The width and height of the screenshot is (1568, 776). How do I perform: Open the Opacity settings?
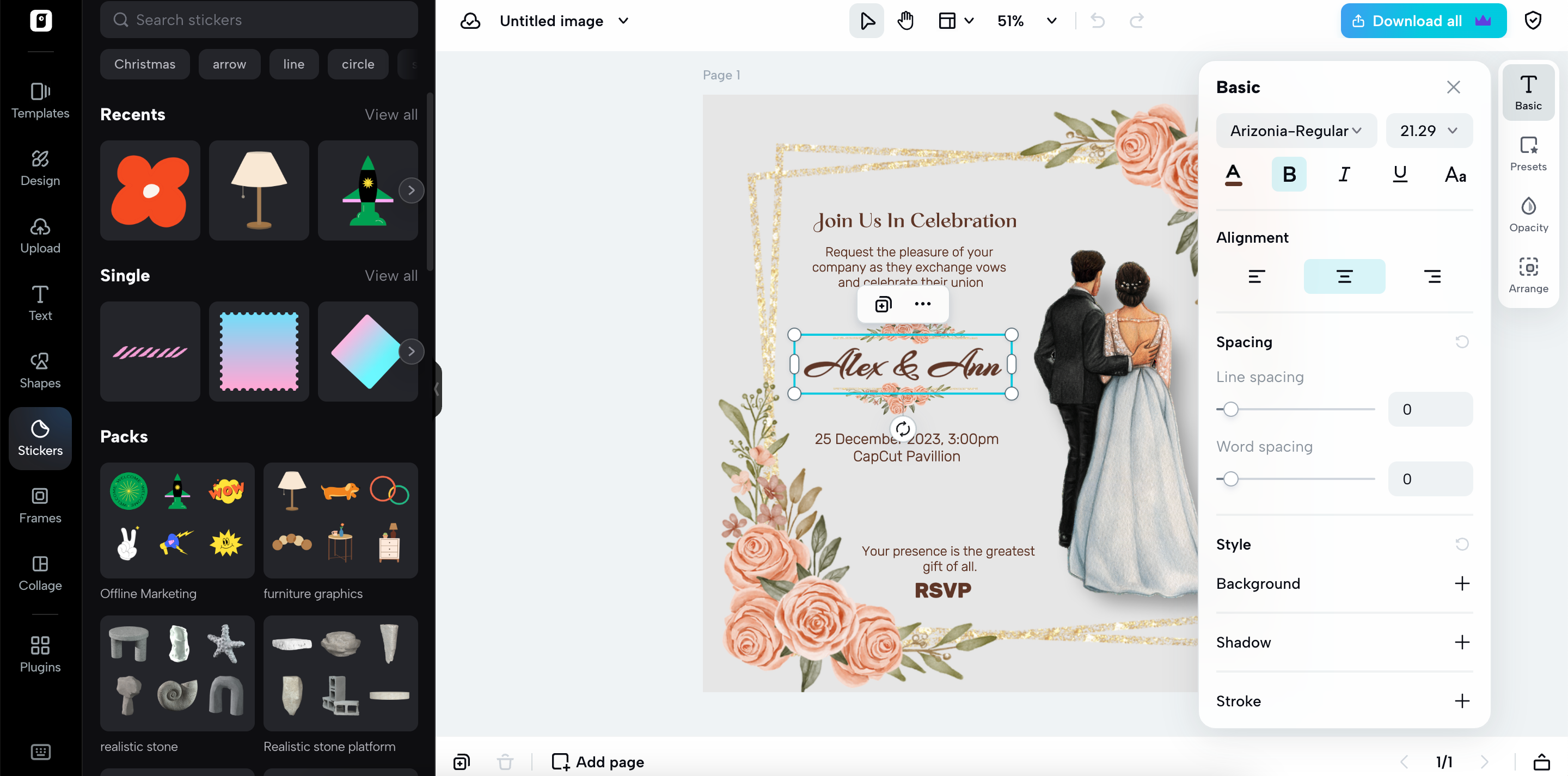tap(1528, 213)
